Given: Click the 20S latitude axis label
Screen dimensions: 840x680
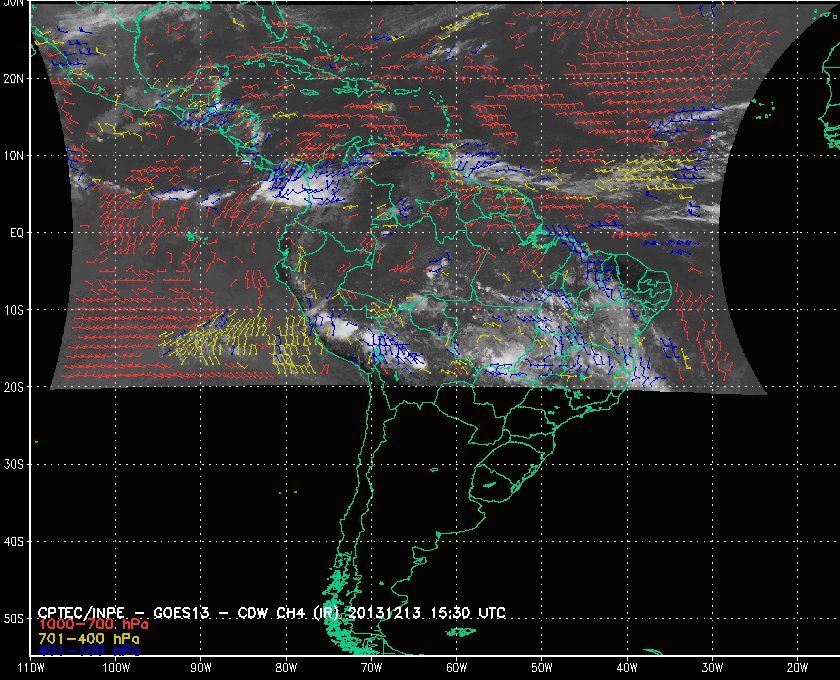Looking at the screenshot, I should 15,387.
